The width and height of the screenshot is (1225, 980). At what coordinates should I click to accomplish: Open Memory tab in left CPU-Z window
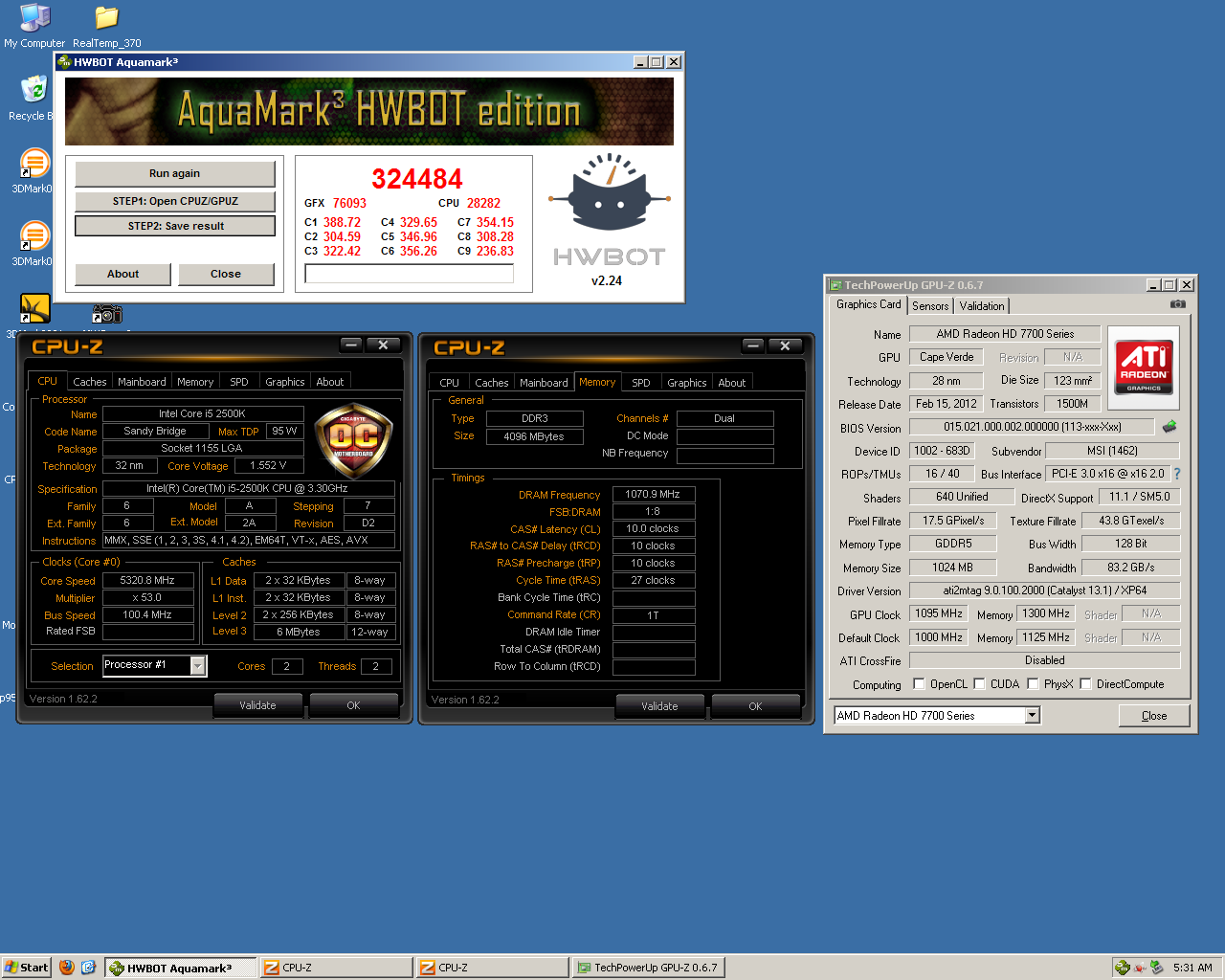[x=195, y=381]
